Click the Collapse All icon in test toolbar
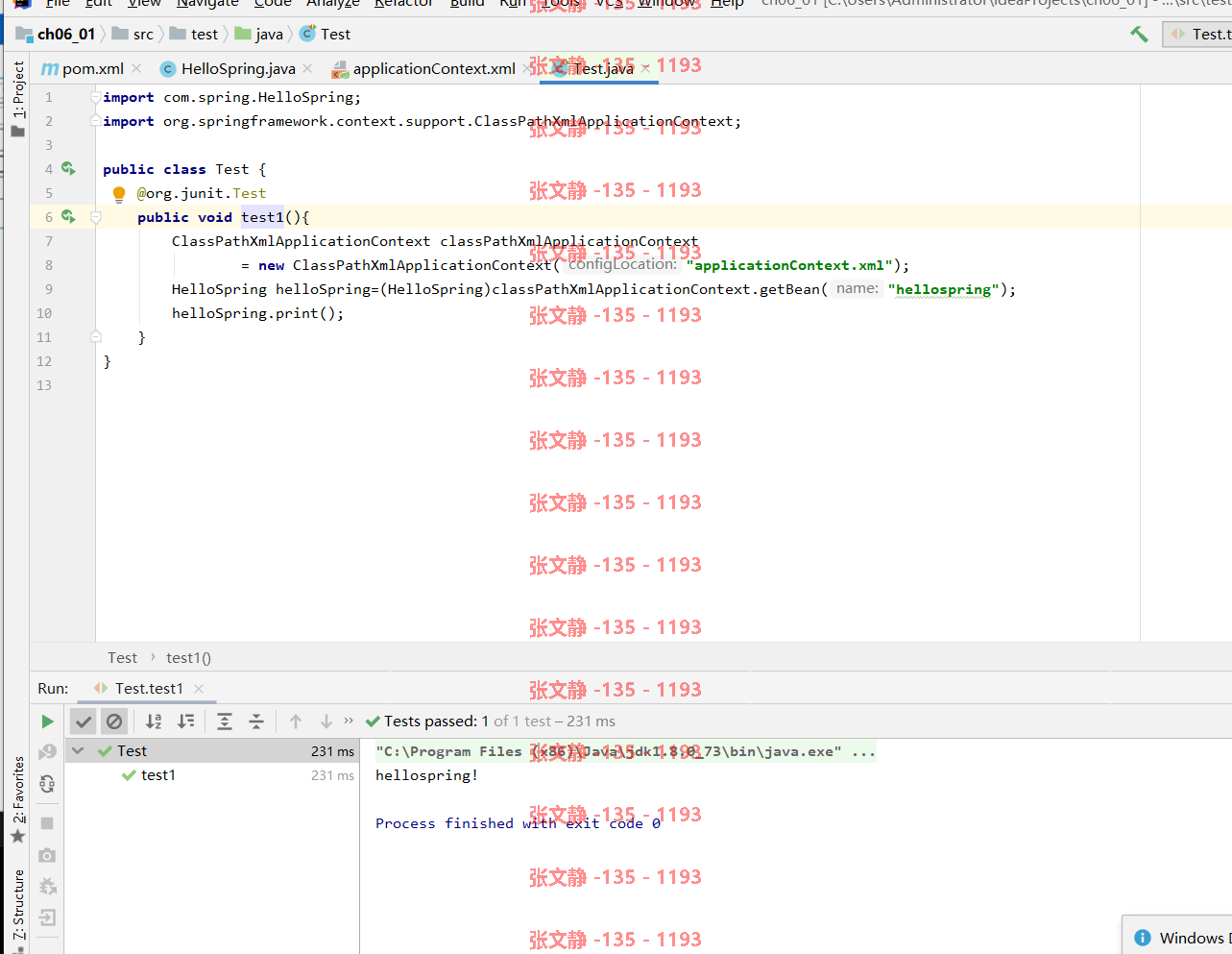 [x=256, y=722]
